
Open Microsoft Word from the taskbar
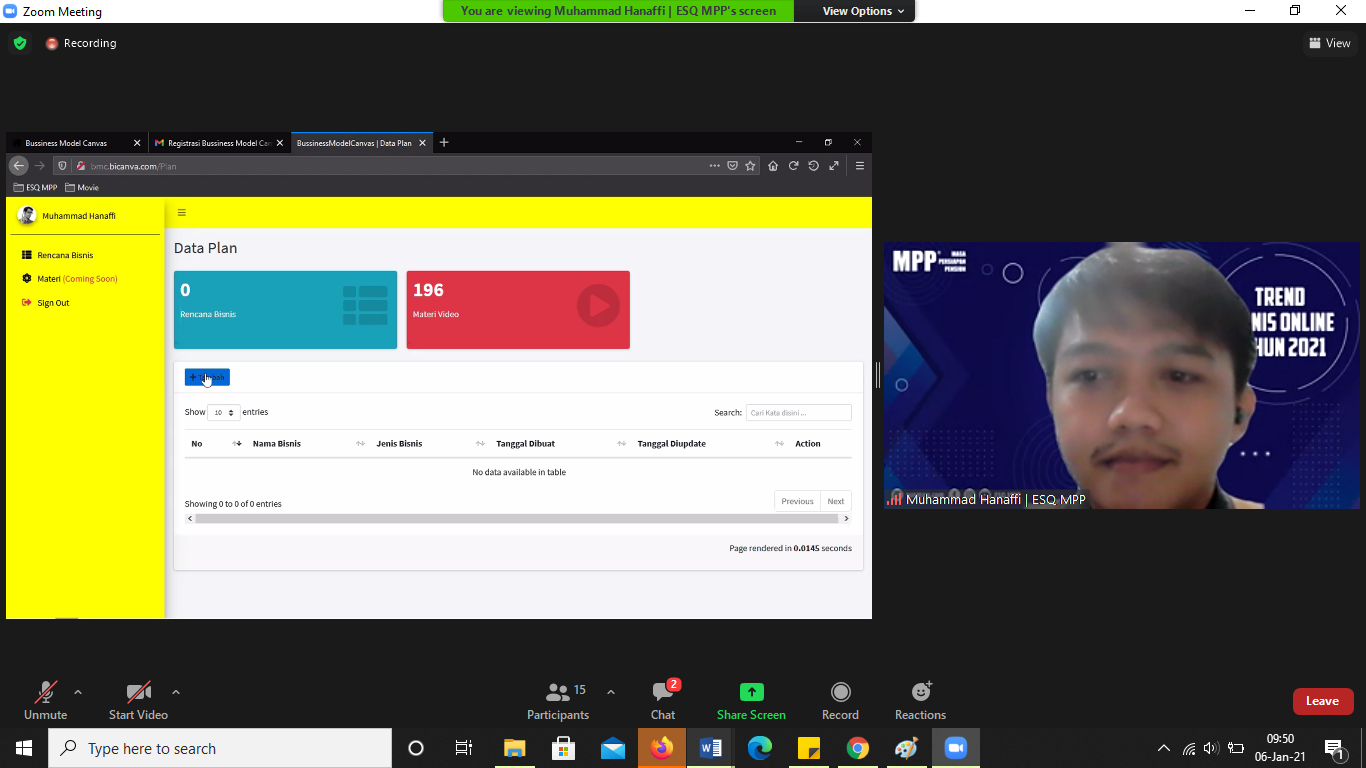(x=710, y=748)
